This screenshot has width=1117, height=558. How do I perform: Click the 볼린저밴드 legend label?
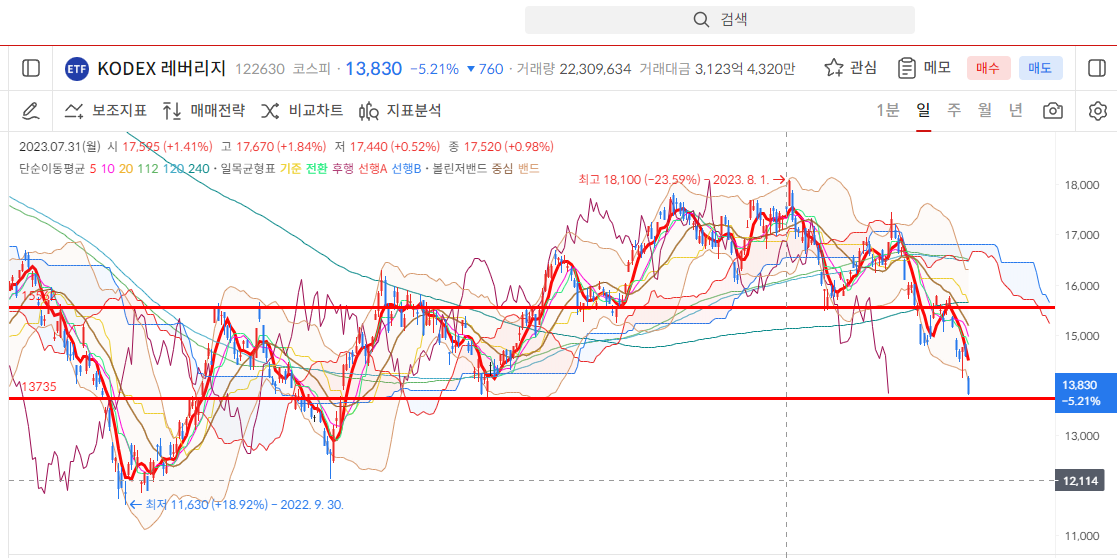pos(457,169)
